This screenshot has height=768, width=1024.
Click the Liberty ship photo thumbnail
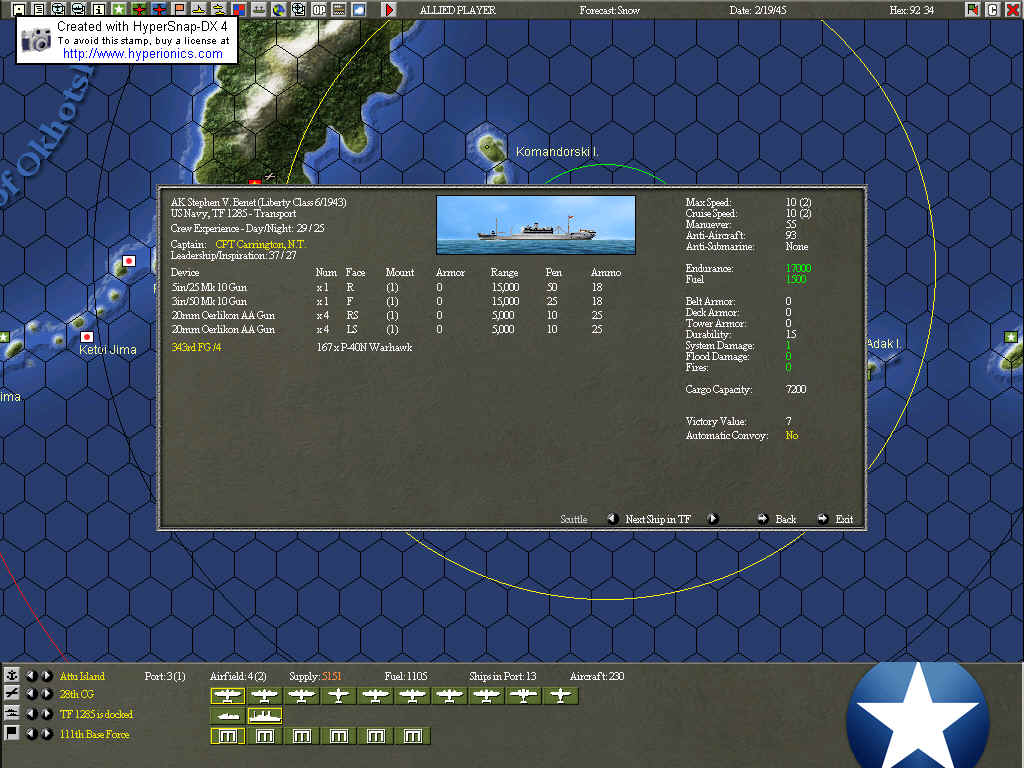[x=535, y=224]
